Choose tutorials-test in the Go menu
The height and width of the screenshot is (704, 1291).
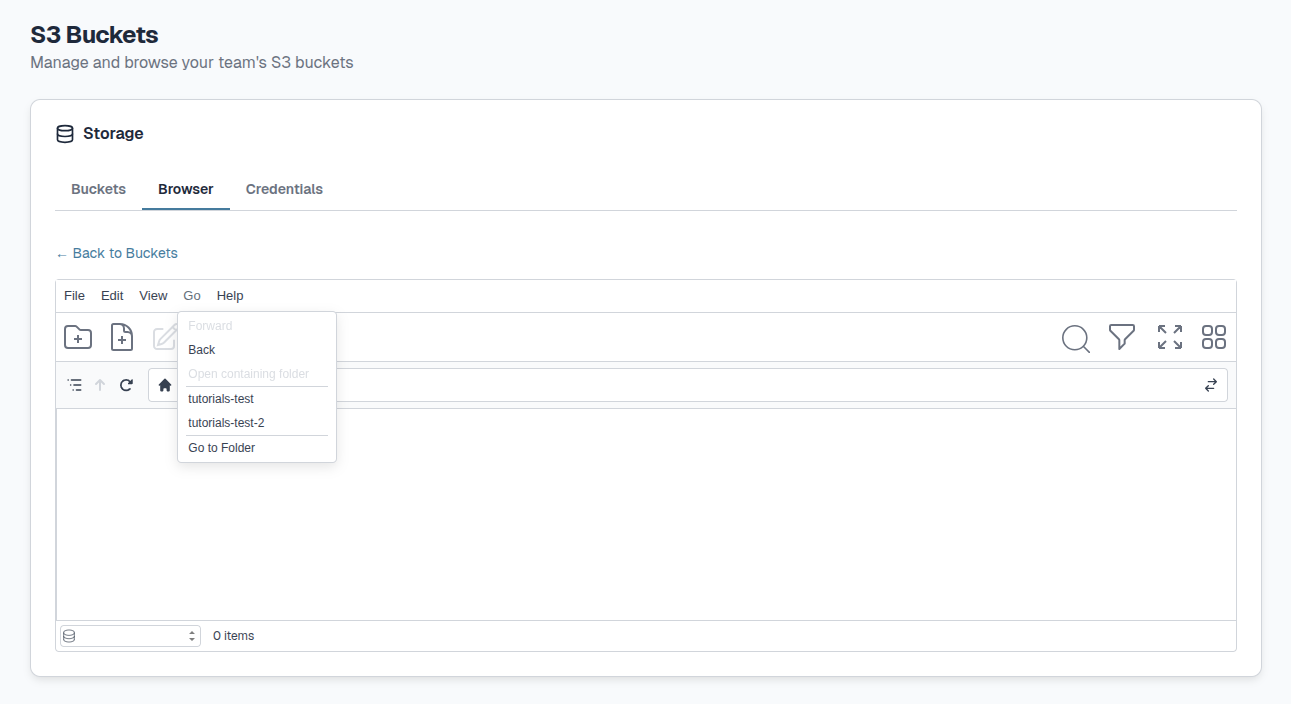pyautogui.click(x=221, y=399)
